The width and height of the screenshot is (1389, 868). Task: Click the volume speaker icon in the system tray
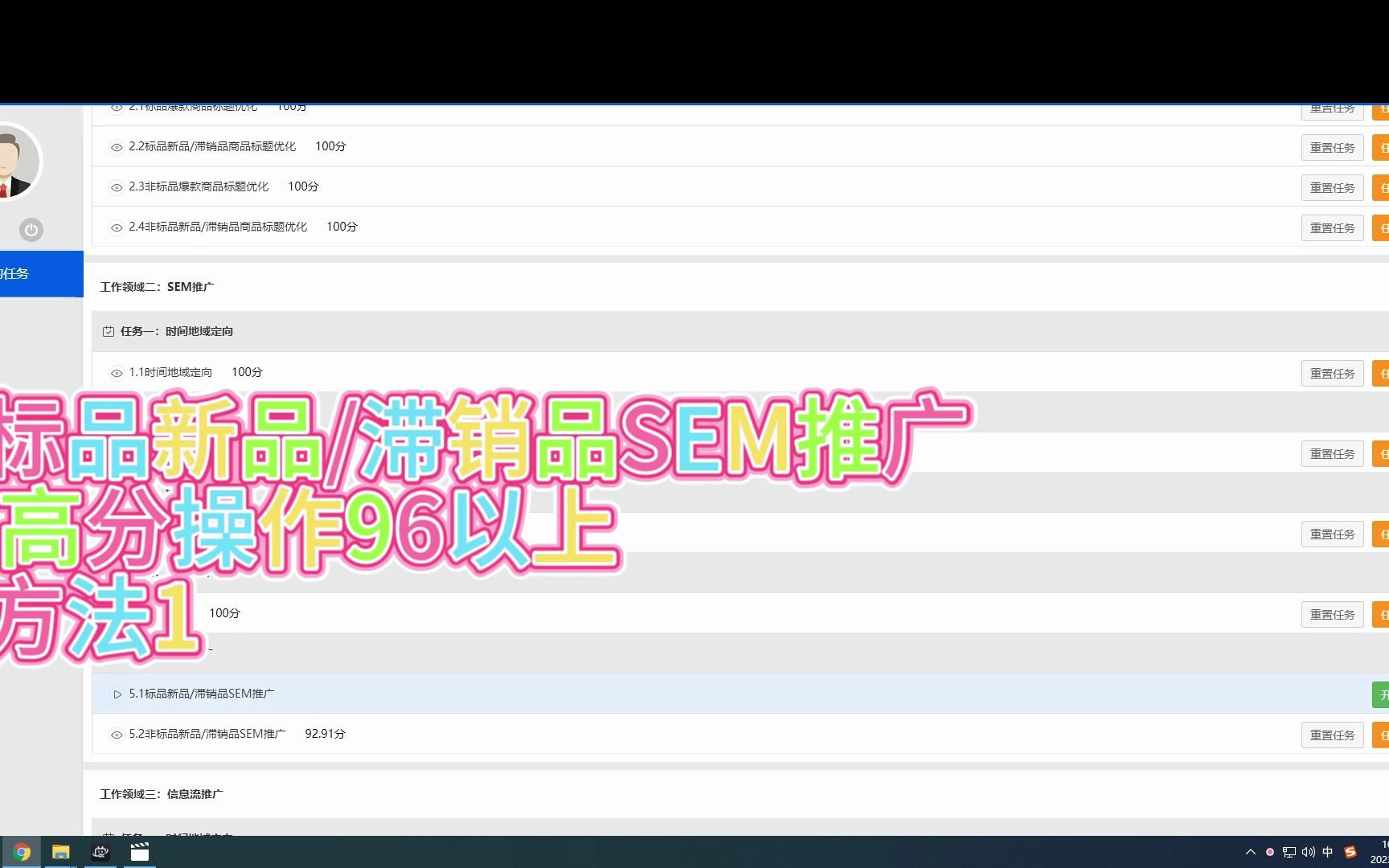[x=1309, y=852]
